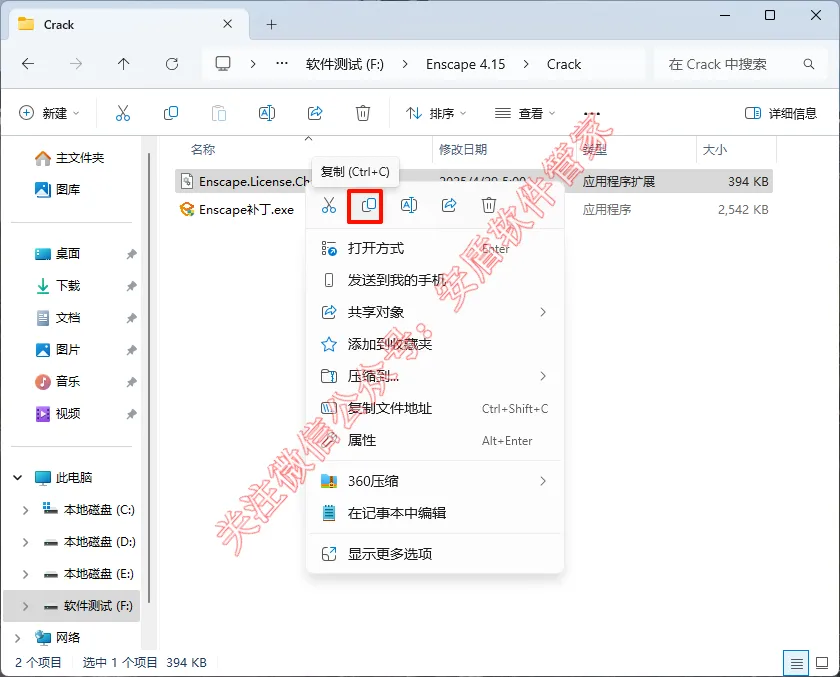Click the Crack breadcrumb in the address bar
The height and width of the screenshot is (677, 840).
(x=564, y=64)
